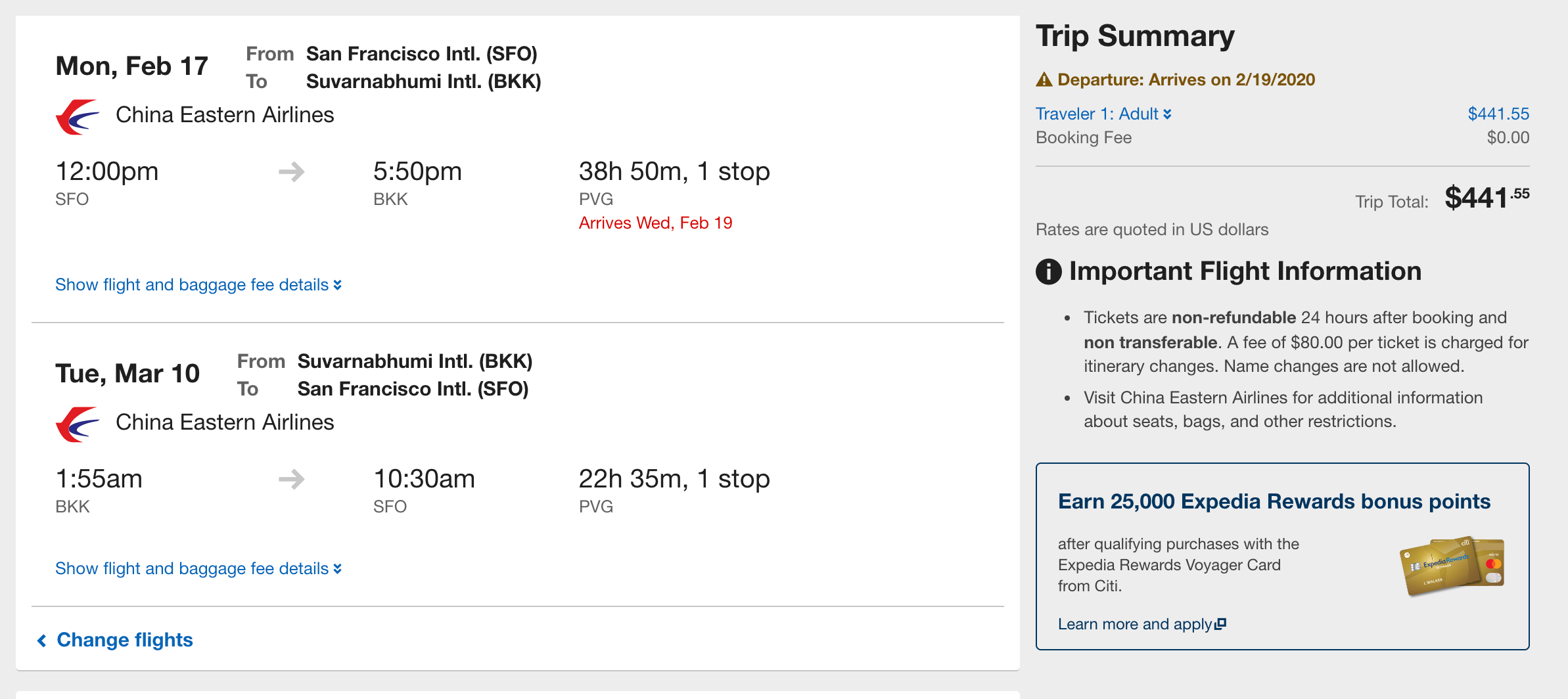Click the outbound flight China Eastern Airlines logo
The height and width of the screenshot is (699, 1568).
[x=78, y=117]
